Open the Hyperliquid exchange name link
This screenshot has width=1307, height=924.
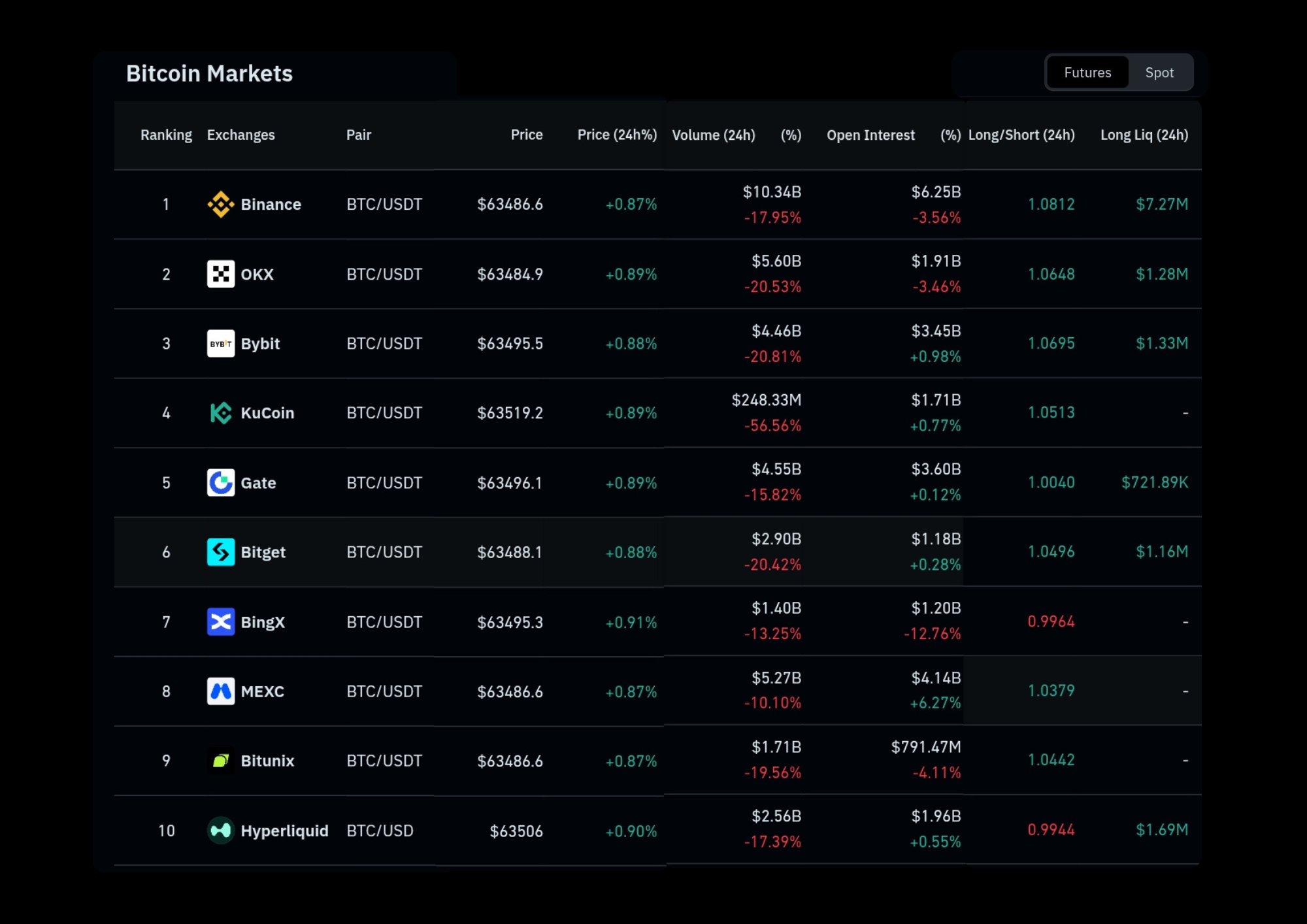pos(284,831)
